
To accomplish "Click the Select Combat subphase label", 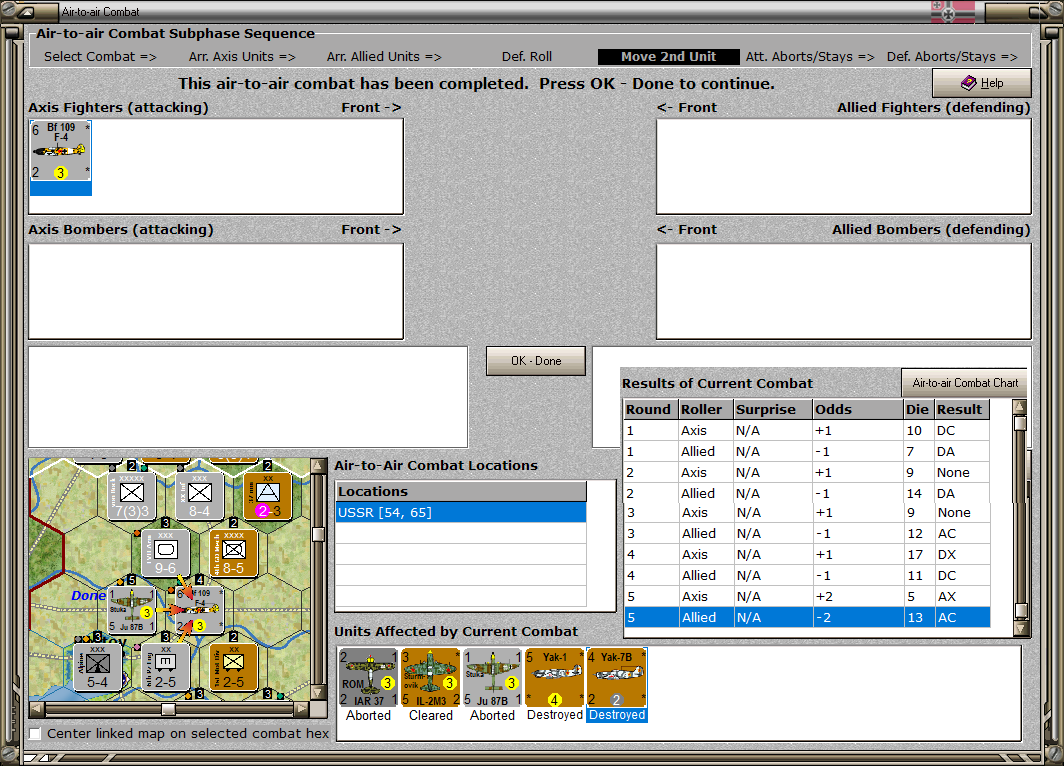I will 100,57.
